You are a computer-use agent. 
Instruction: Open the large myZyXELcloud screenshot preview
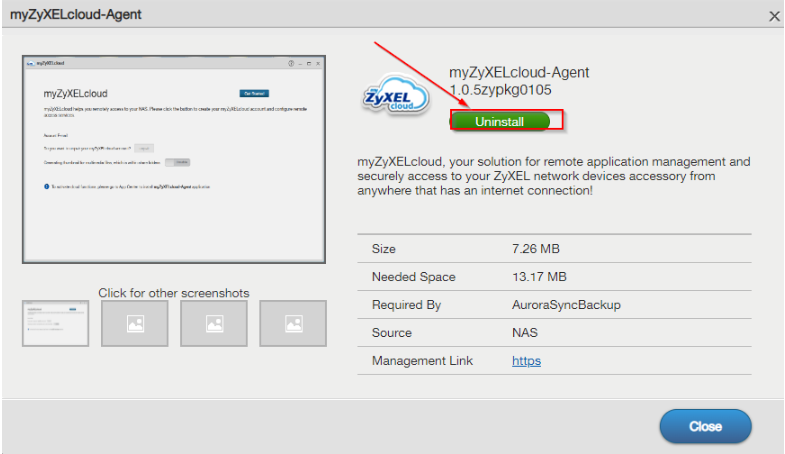(174, 159)
